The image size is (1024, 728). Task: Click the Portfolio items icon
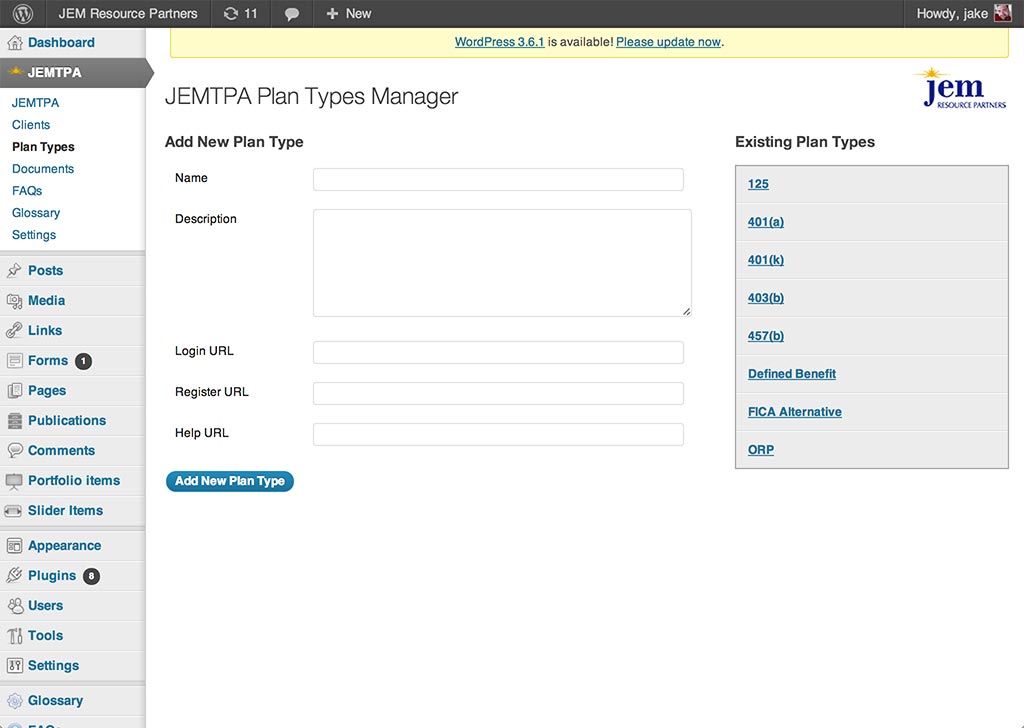(x=14, y=481)
